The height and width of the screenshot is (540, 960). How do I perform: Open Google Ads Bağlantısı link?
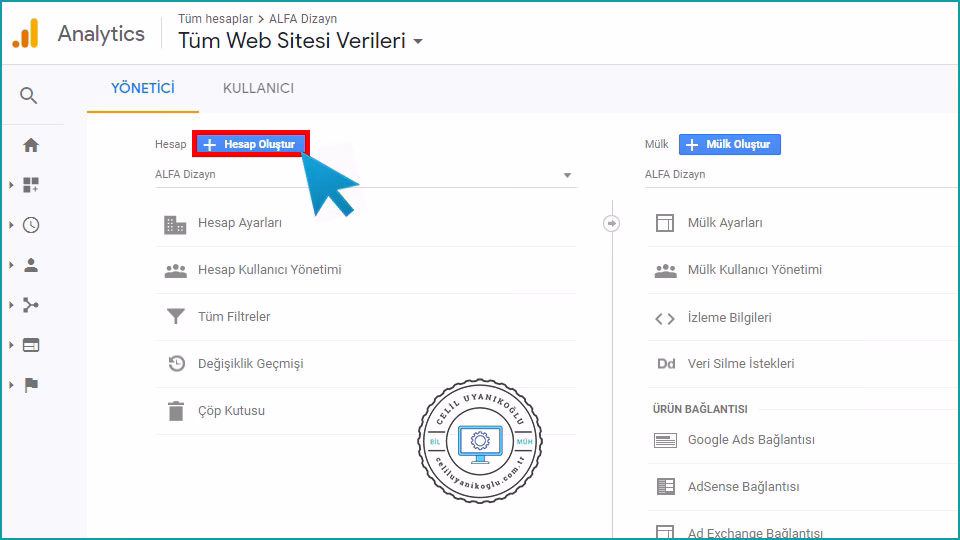click(x=751, y=440)
